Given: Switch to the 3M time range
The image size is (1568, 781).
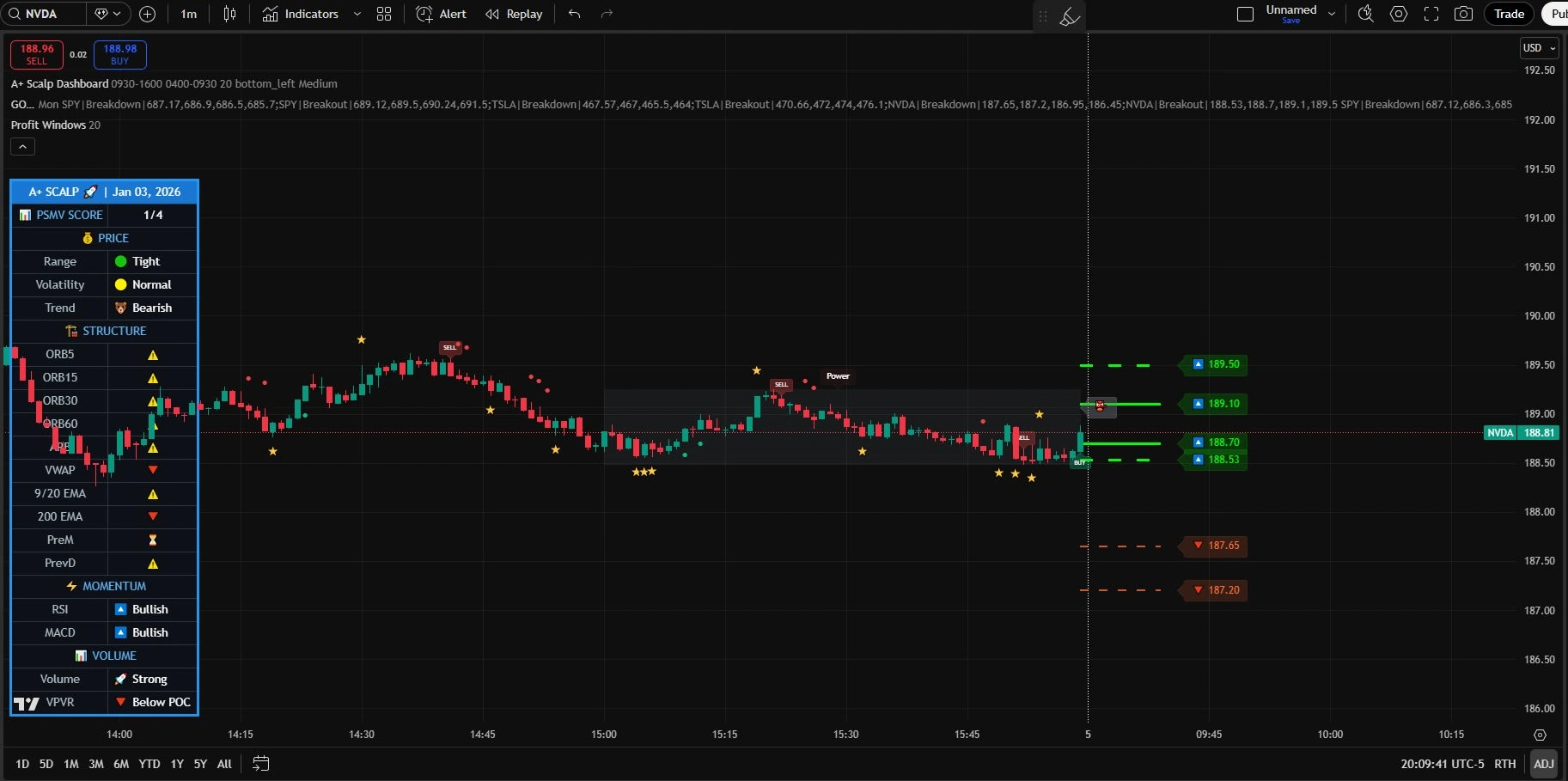Looking at the screenshot, I should 96,764.
